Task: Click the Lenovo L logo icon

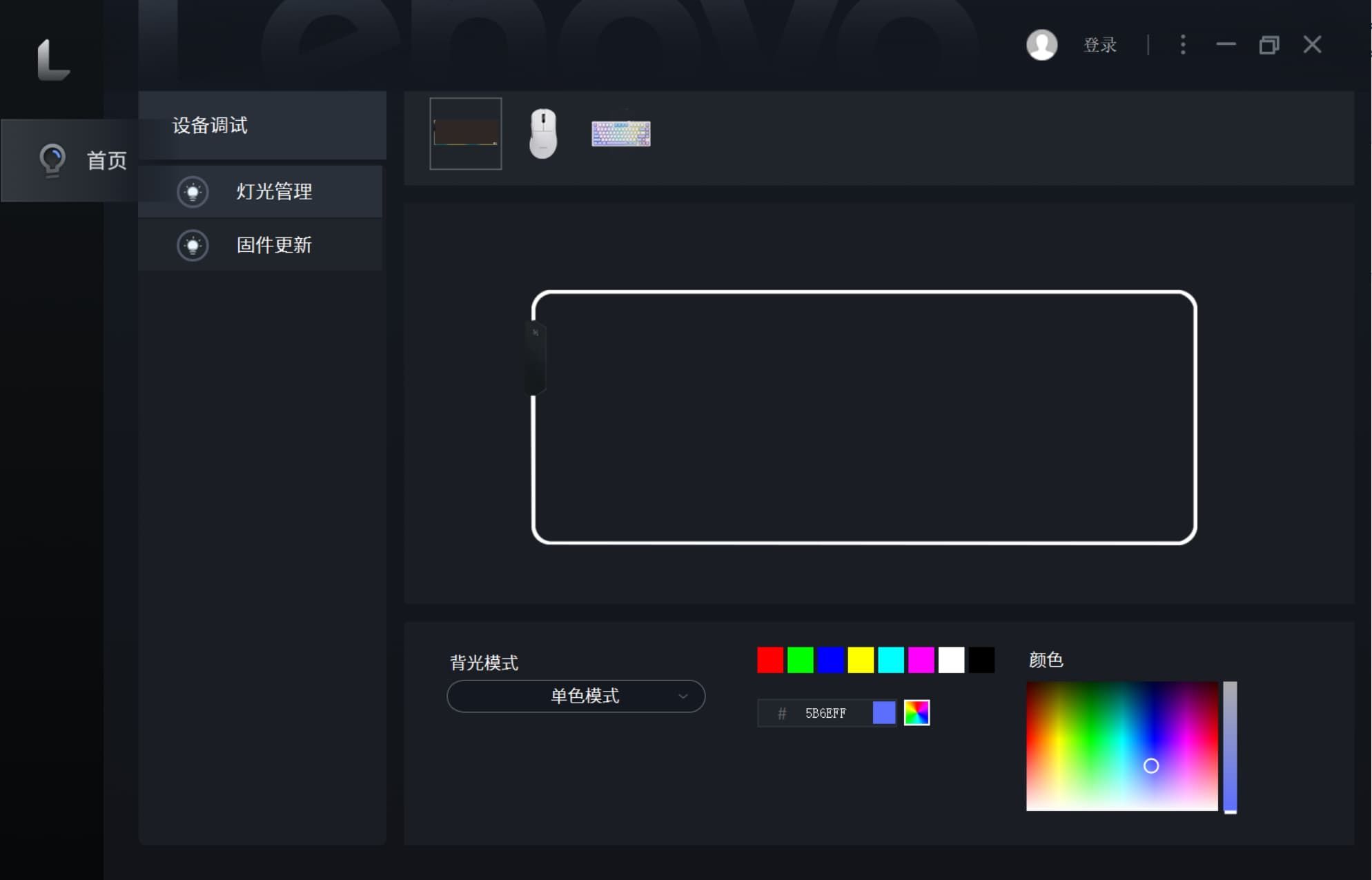Action: 53,59
